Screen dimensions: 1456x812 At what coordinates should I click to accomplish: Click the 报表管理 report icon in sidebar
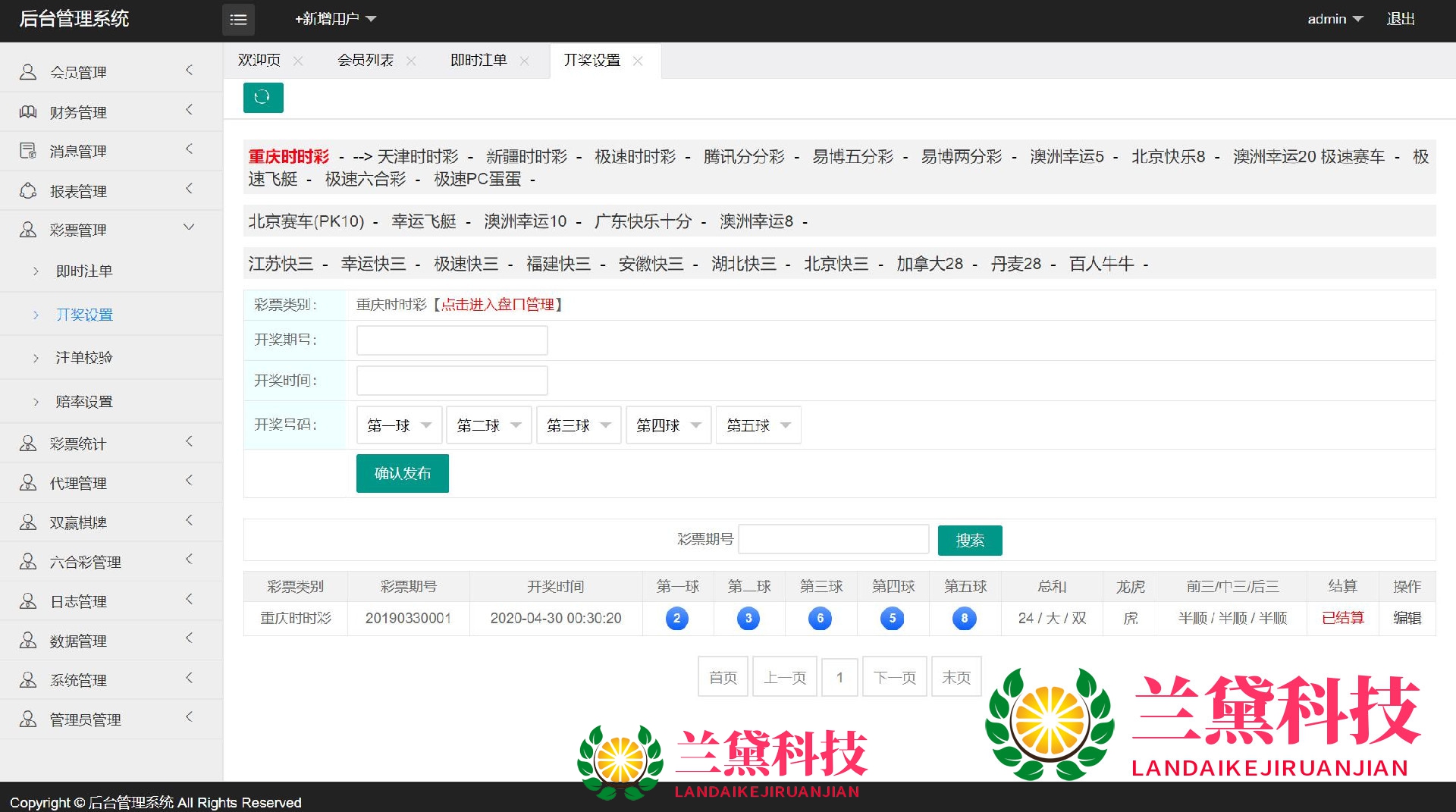[x=28, y=191]
